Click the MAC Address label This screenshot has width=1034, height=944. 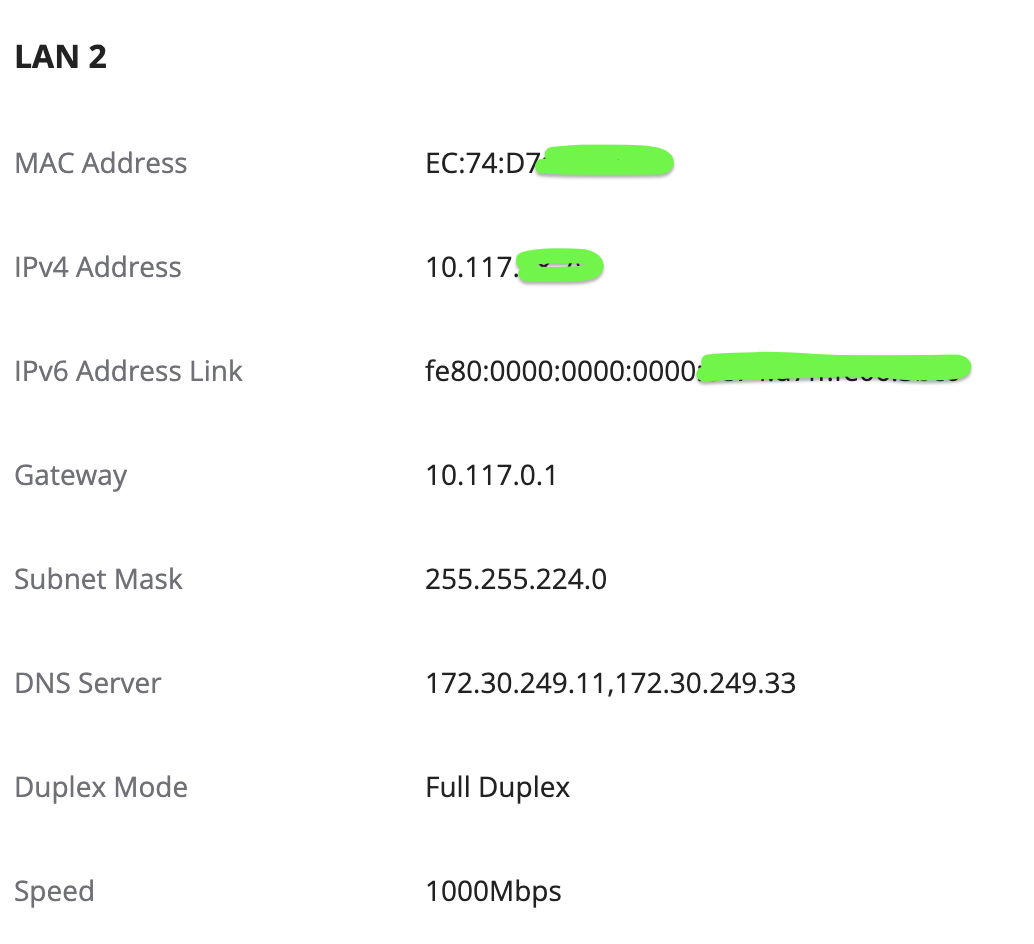[101, 163]
